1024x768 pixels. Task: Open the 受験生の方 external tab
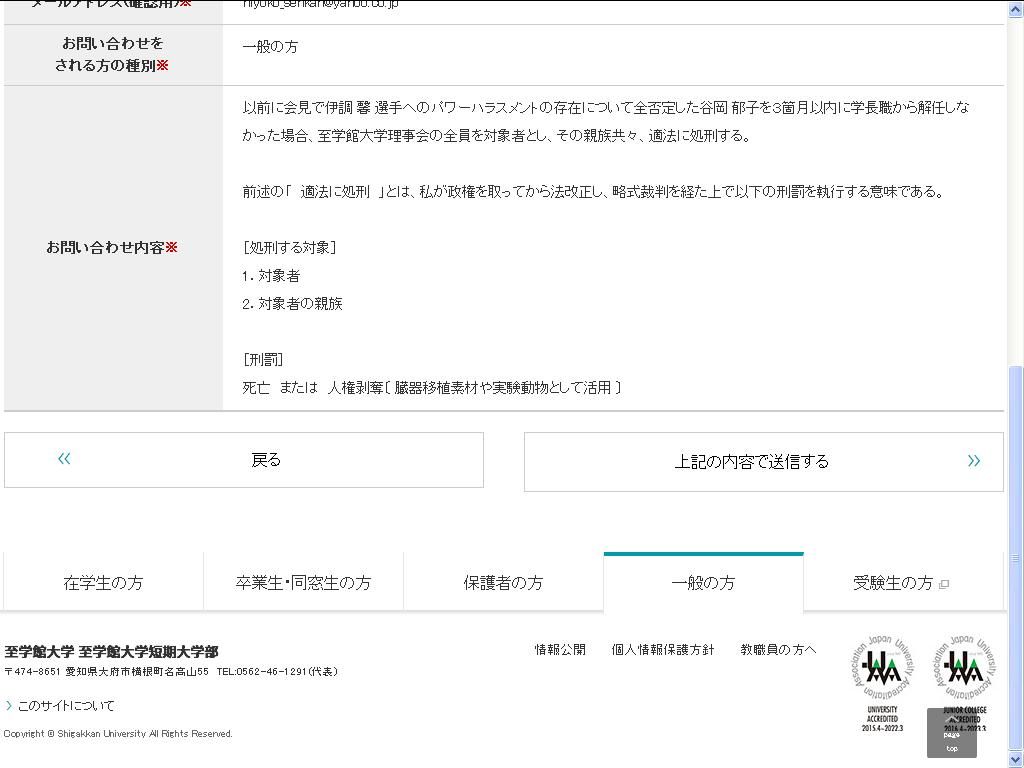(x=903, y=582)
